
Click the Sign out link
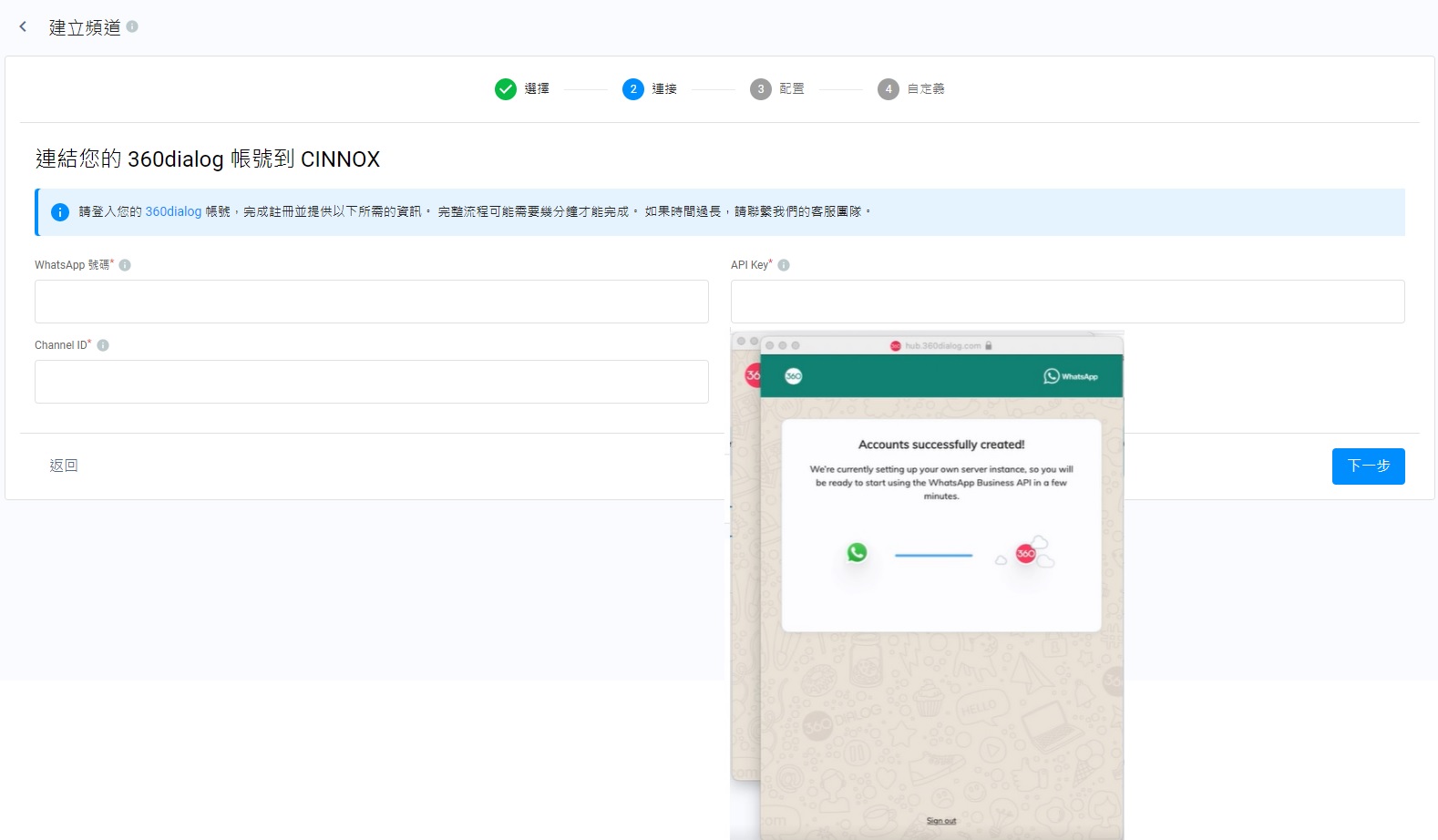point(941,821)
